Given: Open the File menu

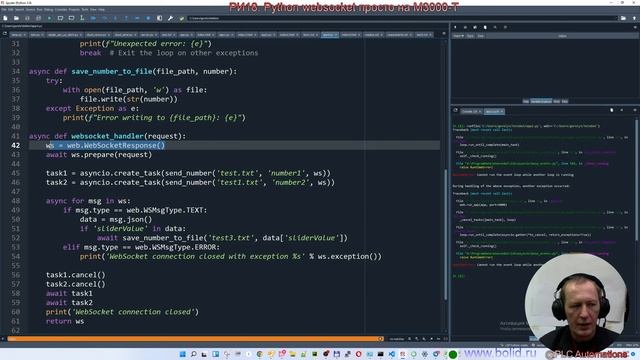Looking at the screenshot, I should point(4,9).
